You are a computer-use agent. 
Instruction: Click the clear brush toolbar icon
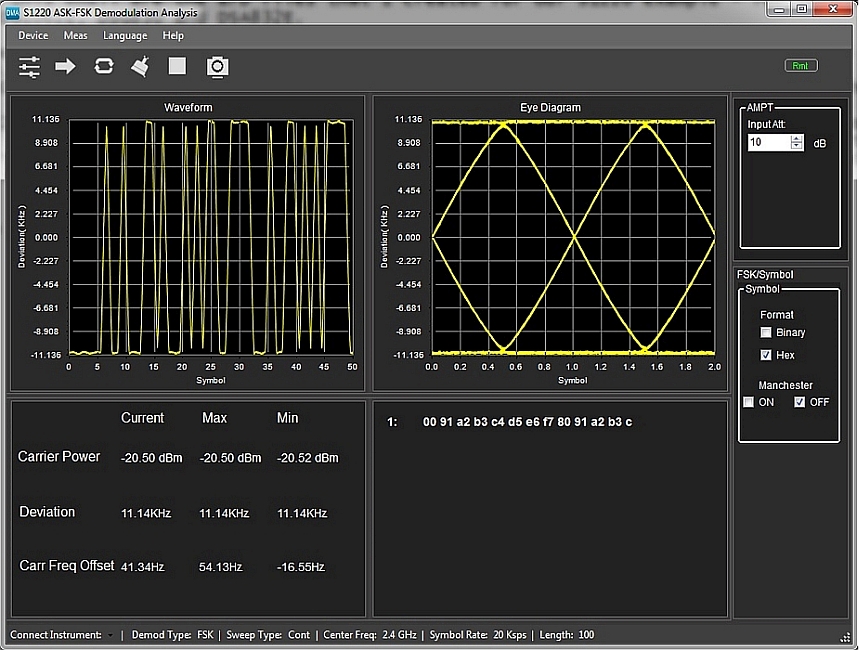coord(141,67)
